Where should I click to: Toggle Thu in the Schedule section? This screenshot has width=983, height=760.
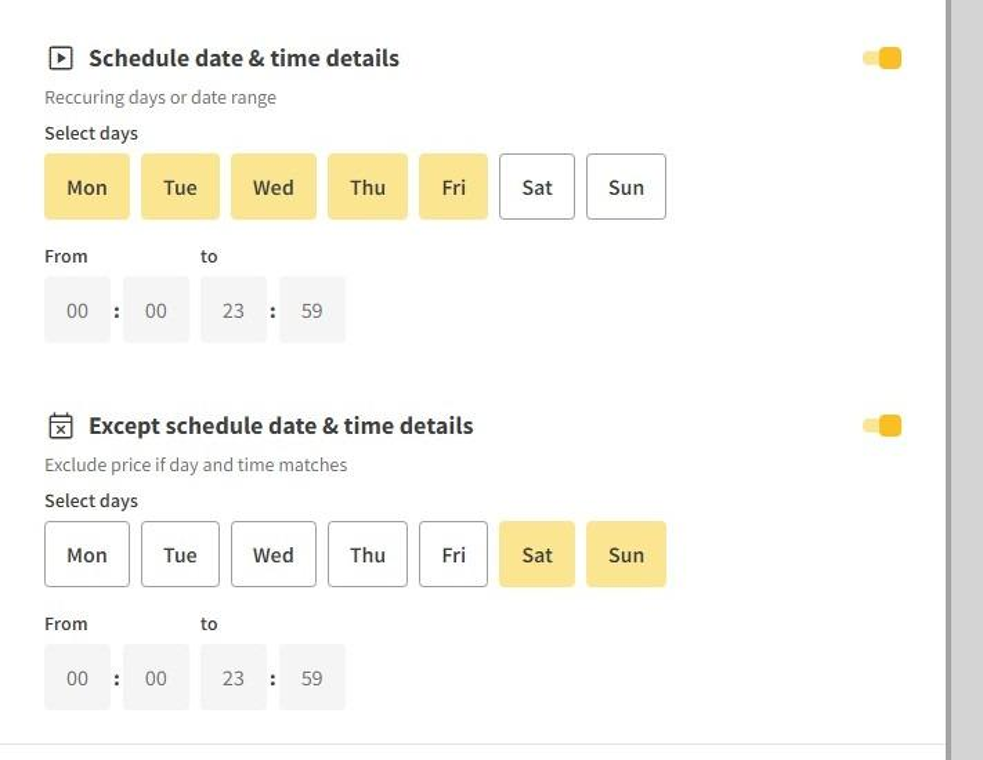367,187
